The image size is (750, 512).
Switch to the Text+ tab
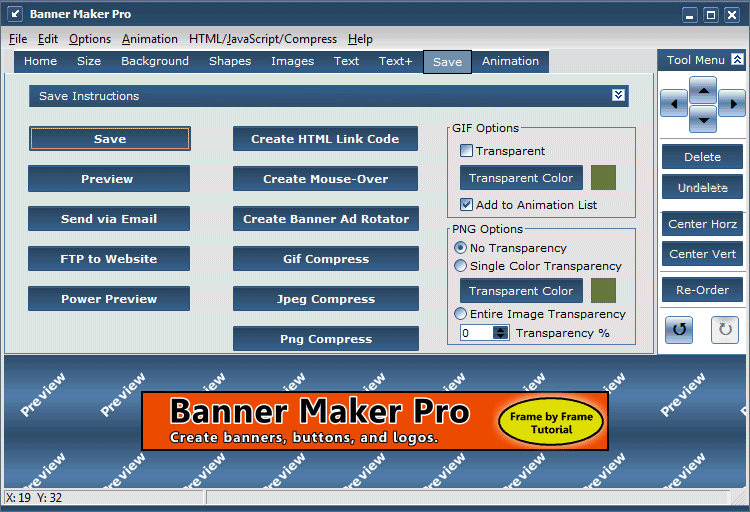[x=396, y=61]
